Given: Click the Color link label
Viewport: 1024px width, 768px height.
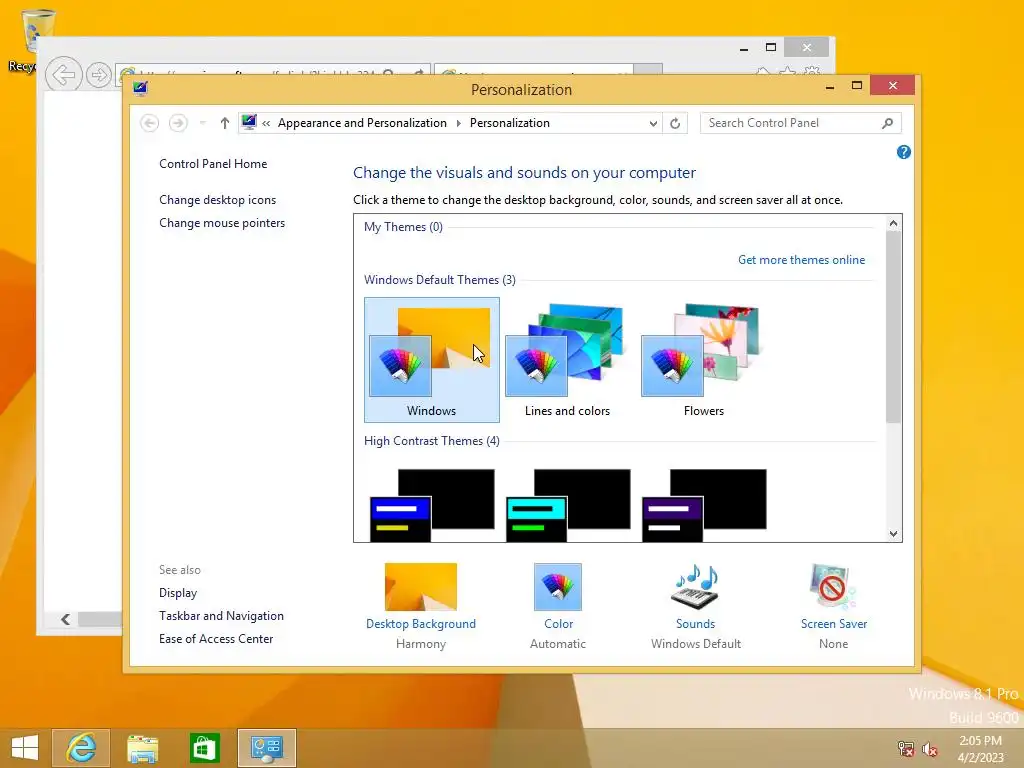Looking at the screenshot, I should tap(558, 624).
